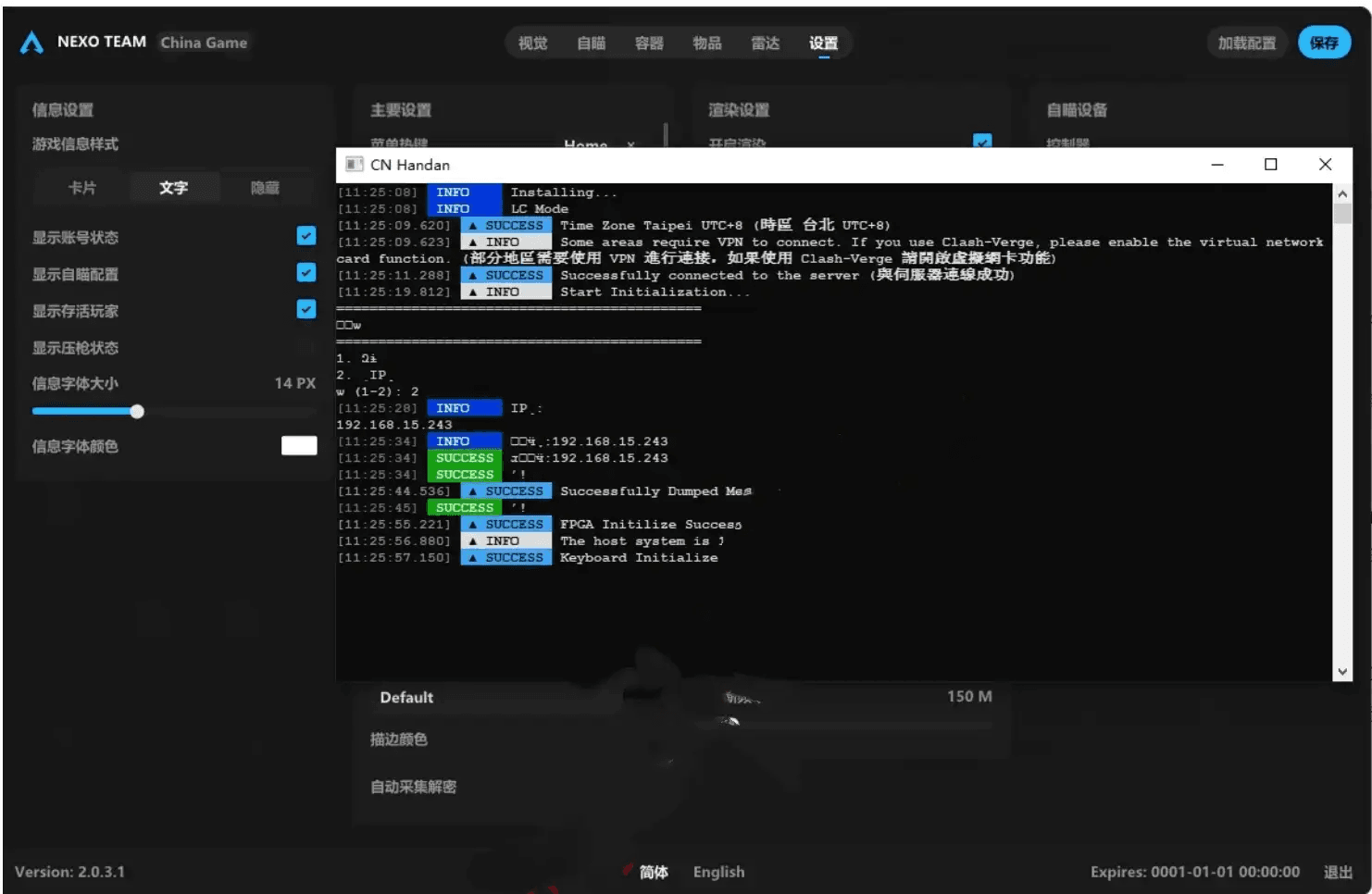Viewport: 1372px width, 894px height.
Task: Maximize the CN Handan console window
Action: point(1270,165)
